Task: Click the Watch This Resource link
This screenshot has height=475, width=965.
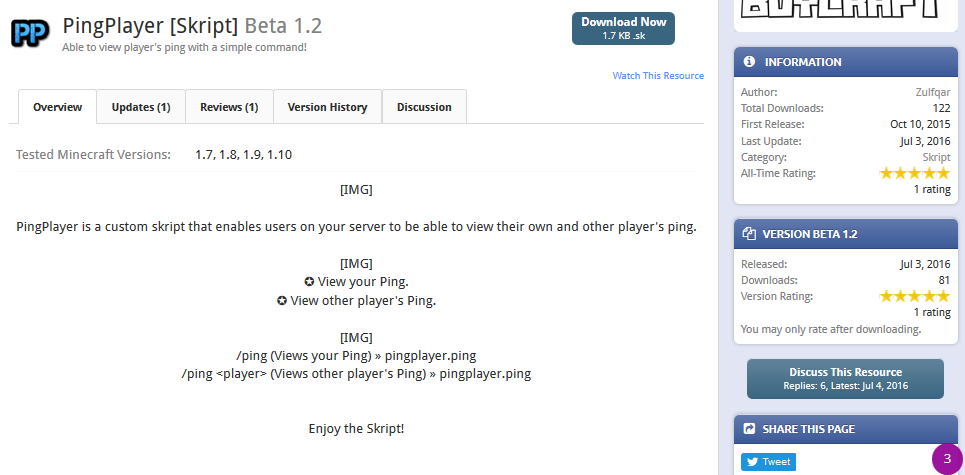Action: point(658,76)
